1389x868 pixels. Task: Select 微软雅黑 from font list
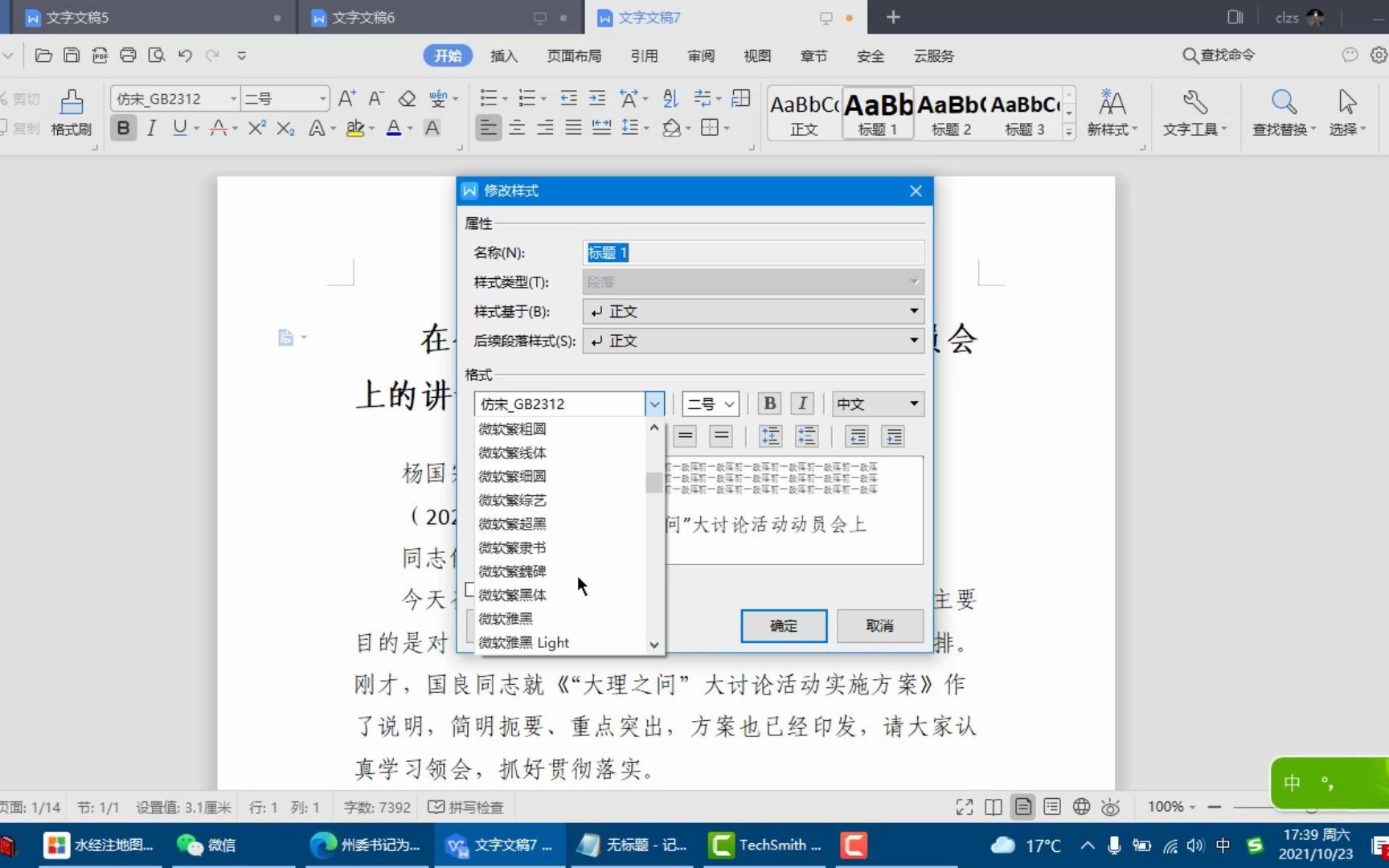(560, 619)
